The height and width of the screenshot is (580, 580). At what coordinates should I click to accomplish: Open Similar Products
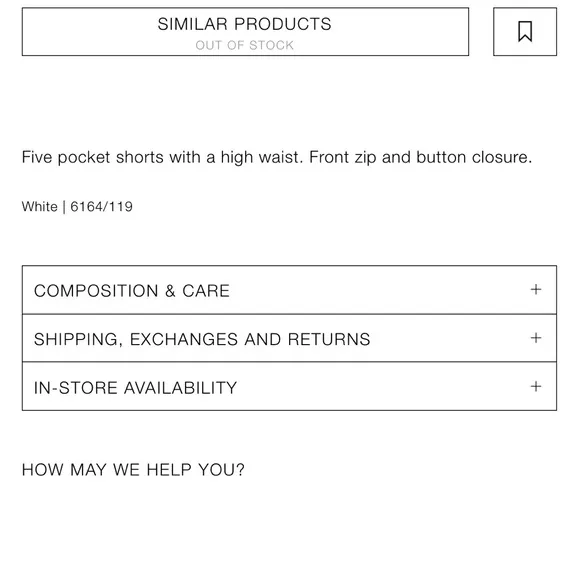(245, 31)
